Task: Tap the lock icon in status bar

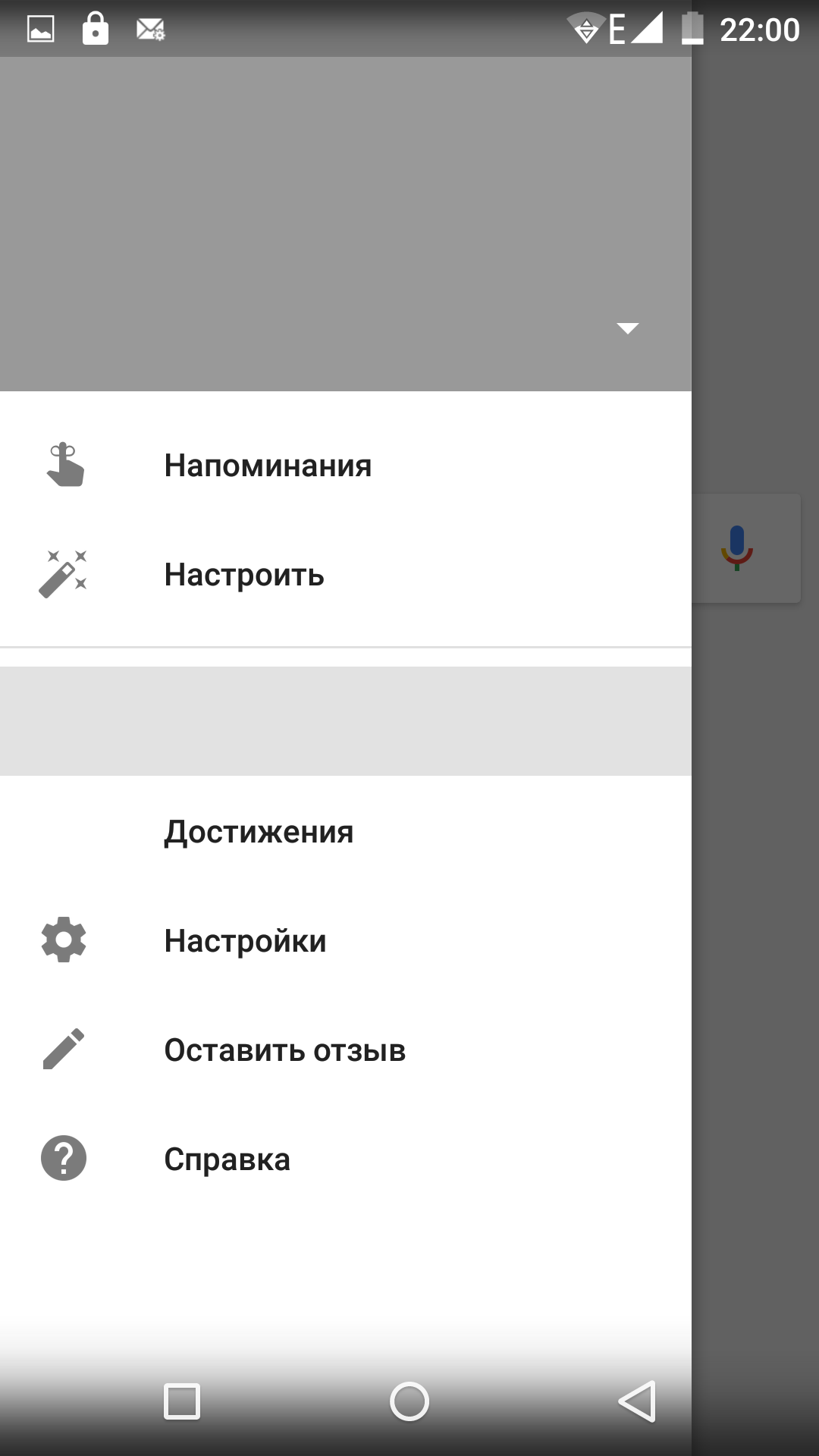Action: pyautogui.click(x=96, y=29)
